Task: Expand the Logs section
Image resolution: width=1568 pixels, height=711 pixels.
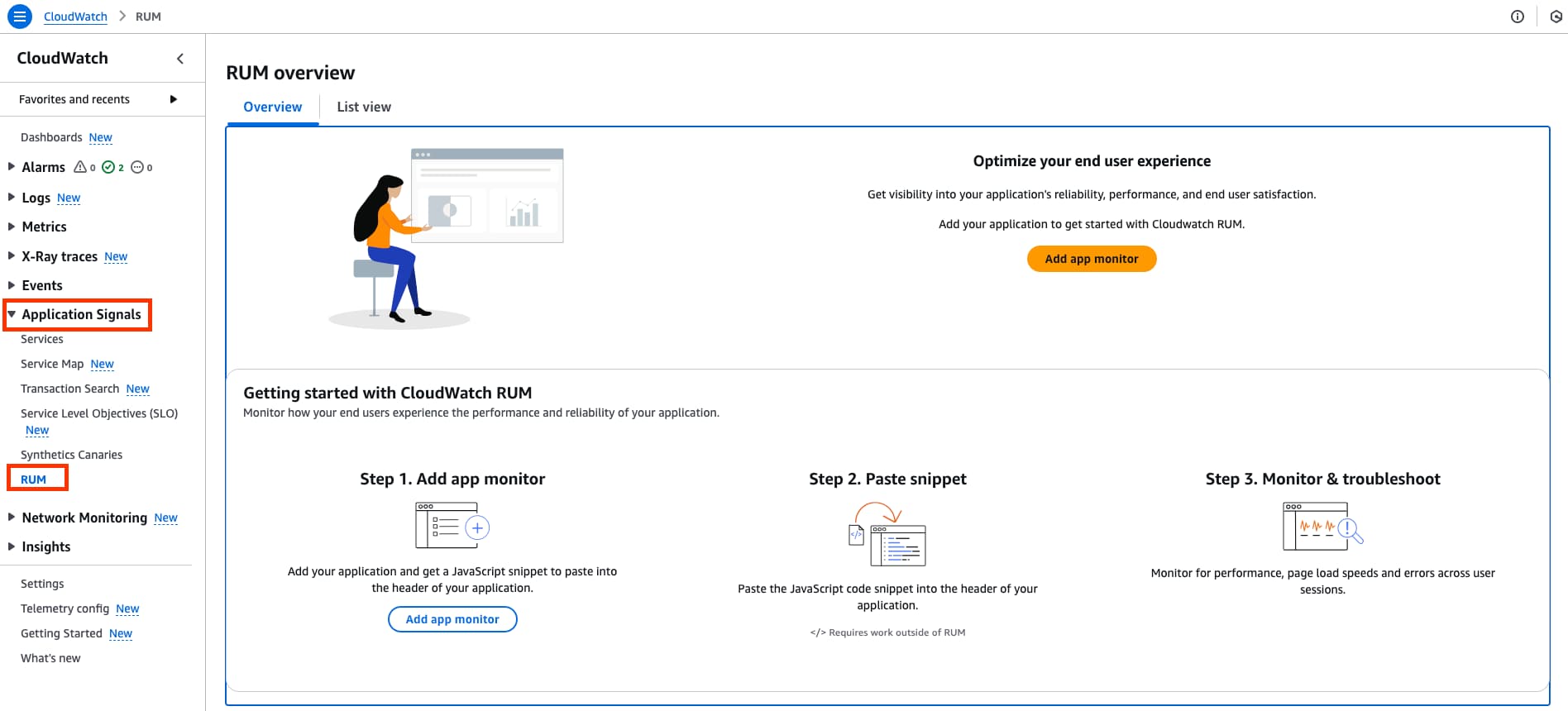Action: (12, 197)
